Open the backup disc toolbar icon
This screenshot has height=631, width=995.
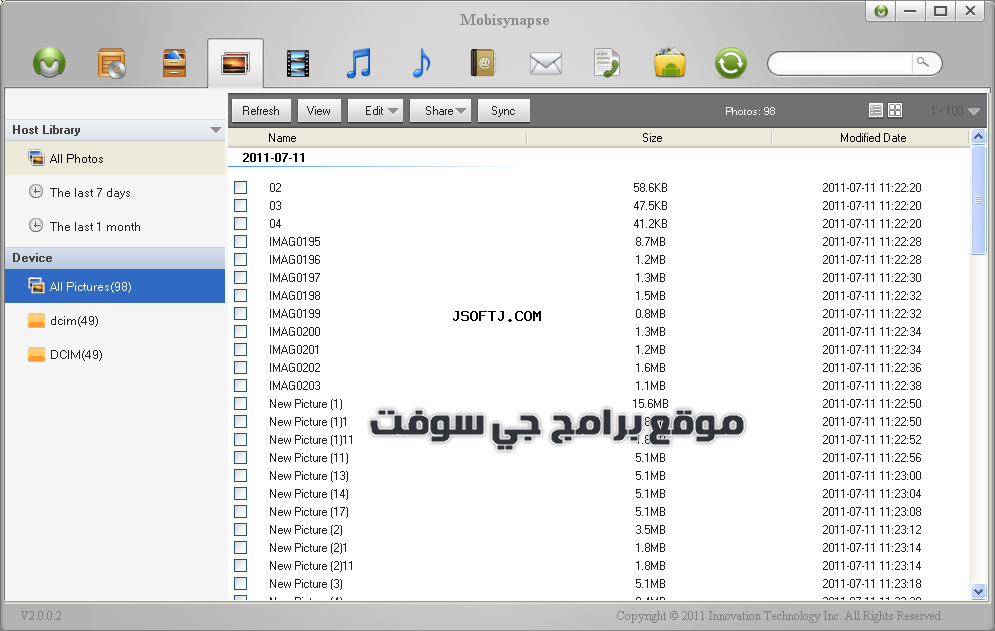click(x=112, y=63)
